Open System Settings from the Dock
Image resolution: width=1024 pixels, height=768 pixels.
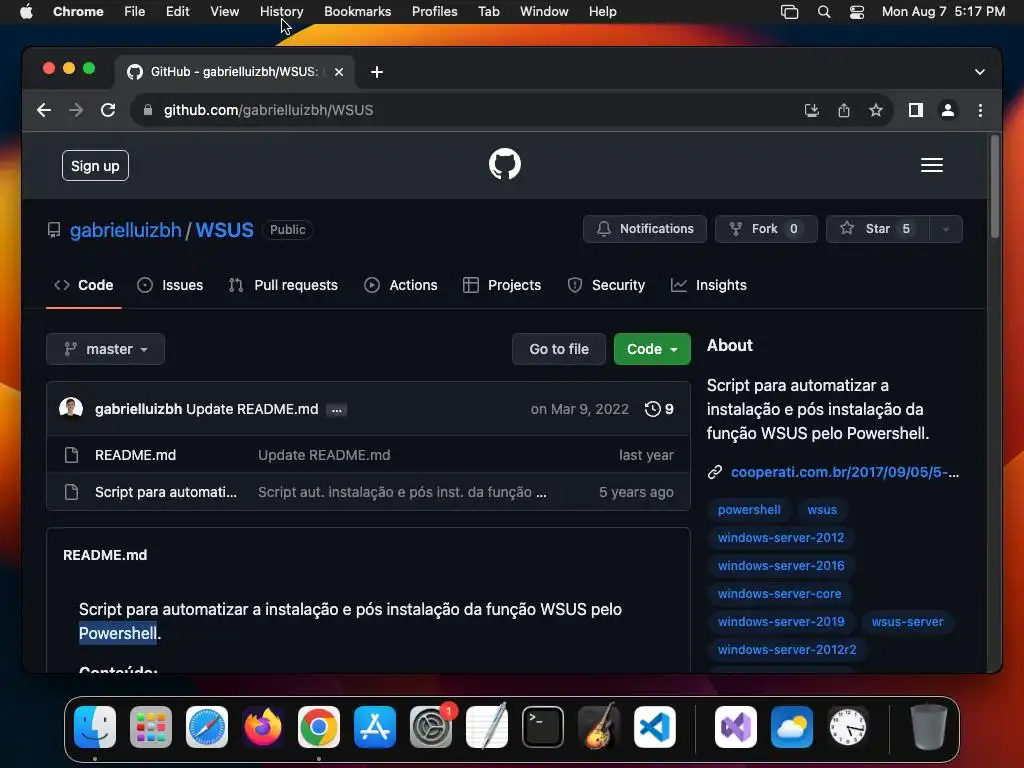[x=431, y=726]
